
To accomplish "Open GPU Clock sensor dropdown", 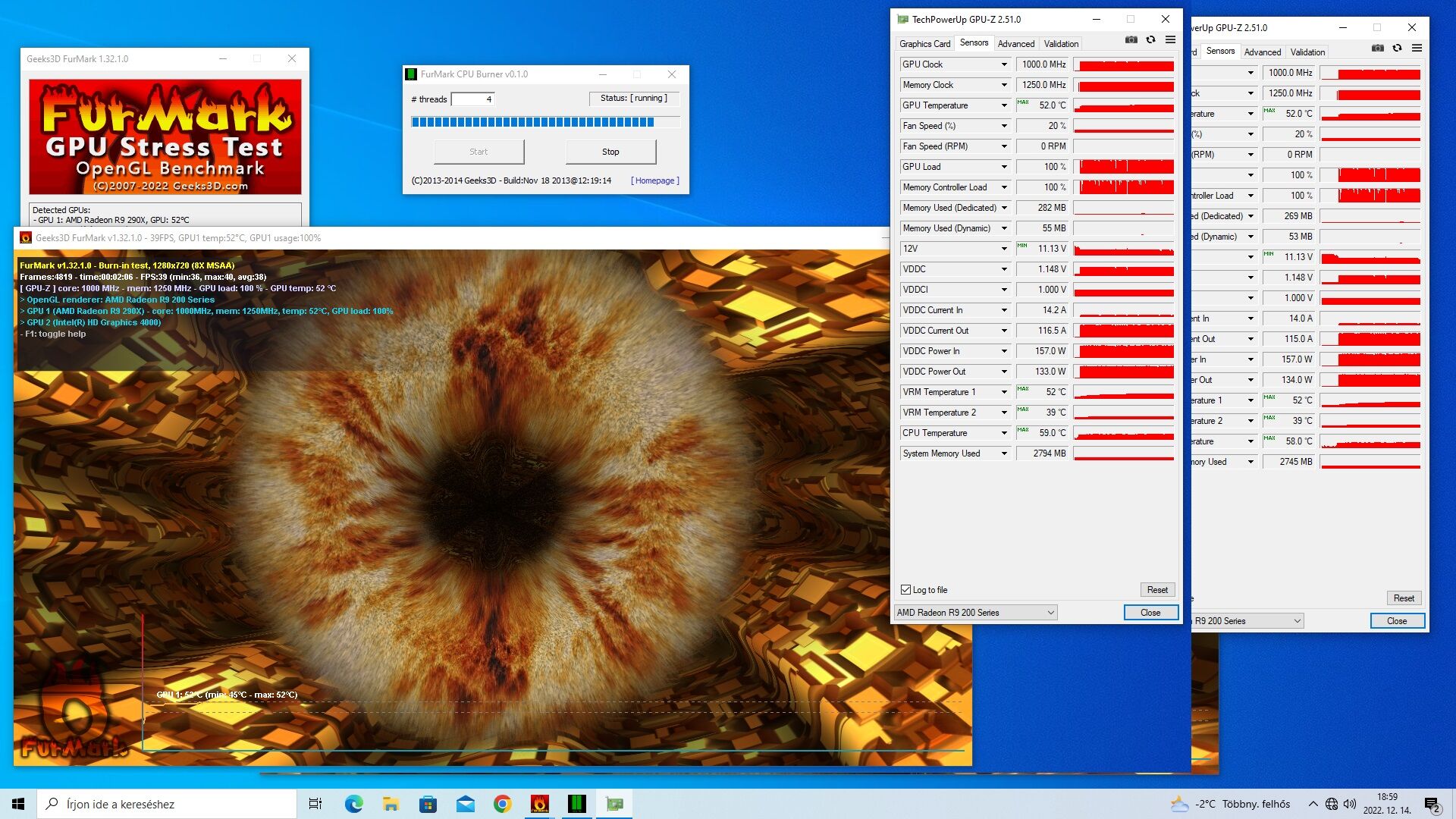I will pos(1004,64).
